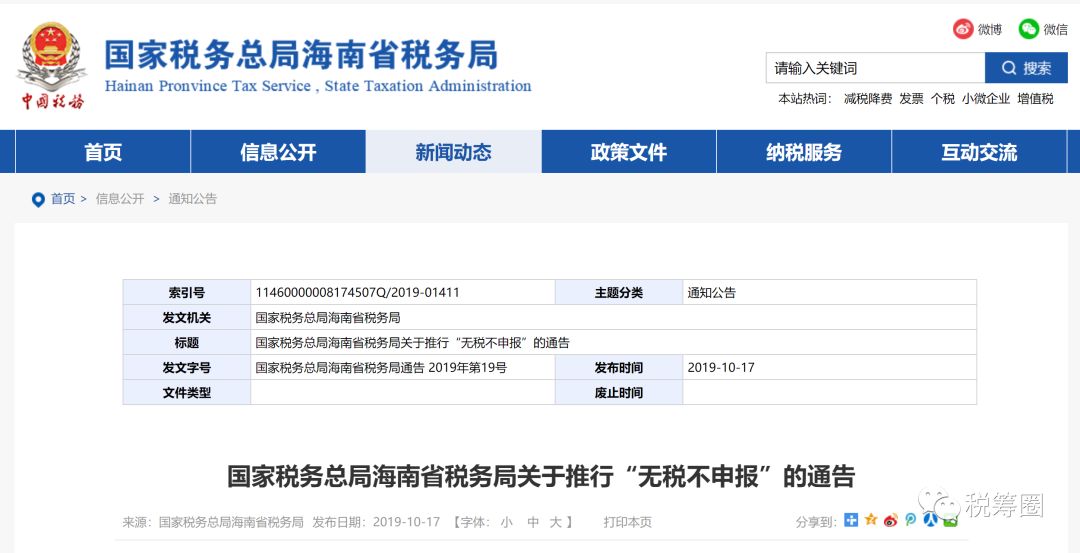Set font size to 中
Viewport: 1080px width, 553px height.
pyautogui.click(x=533, y=522)
